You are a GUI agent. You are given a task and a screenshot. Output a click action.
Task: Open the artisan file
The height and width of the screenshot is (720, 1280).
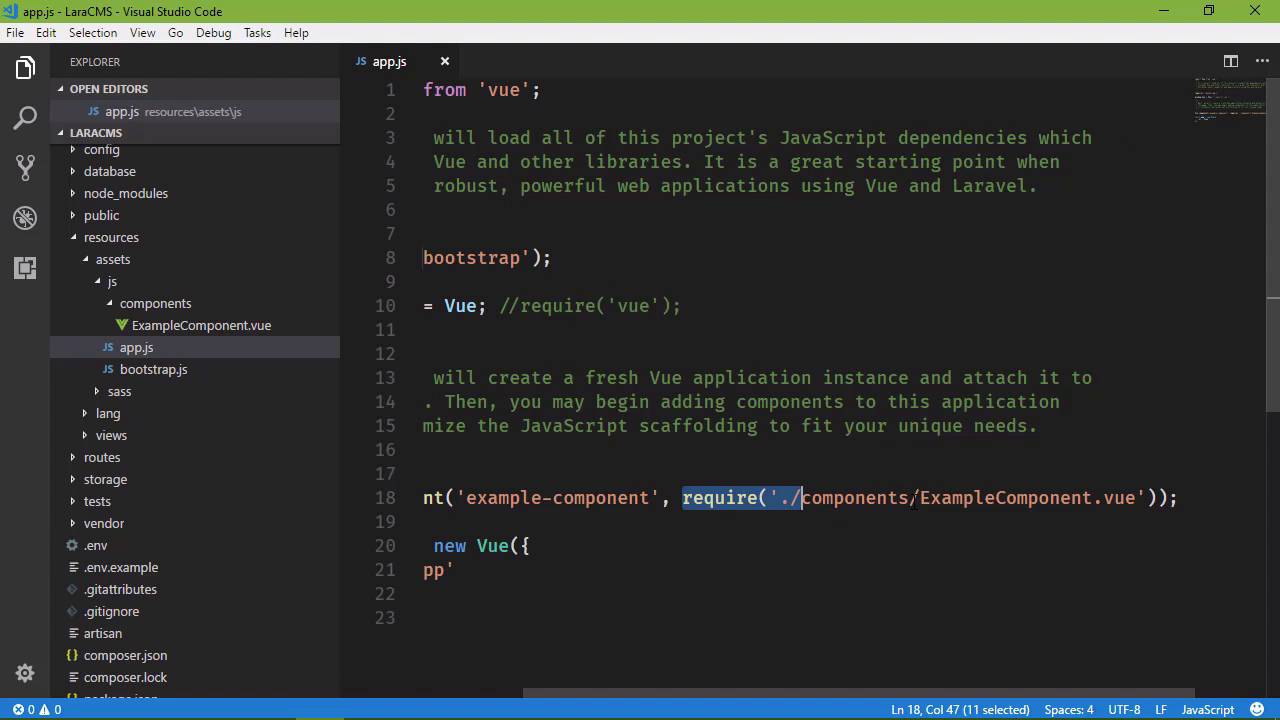pyautogui.click(x=195, y=633)
